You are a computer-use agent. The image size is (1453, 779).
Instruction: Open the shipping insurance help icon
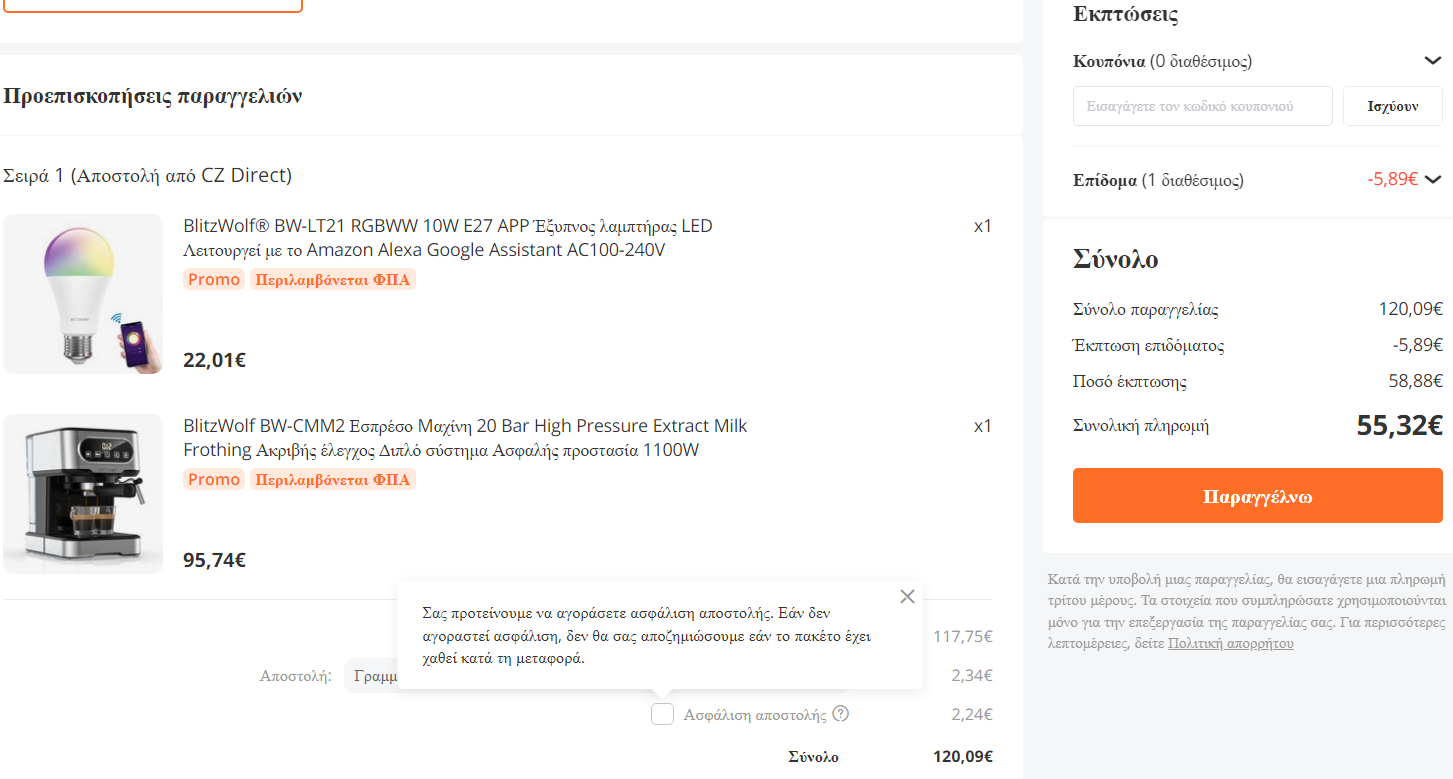tap(841, 714)
